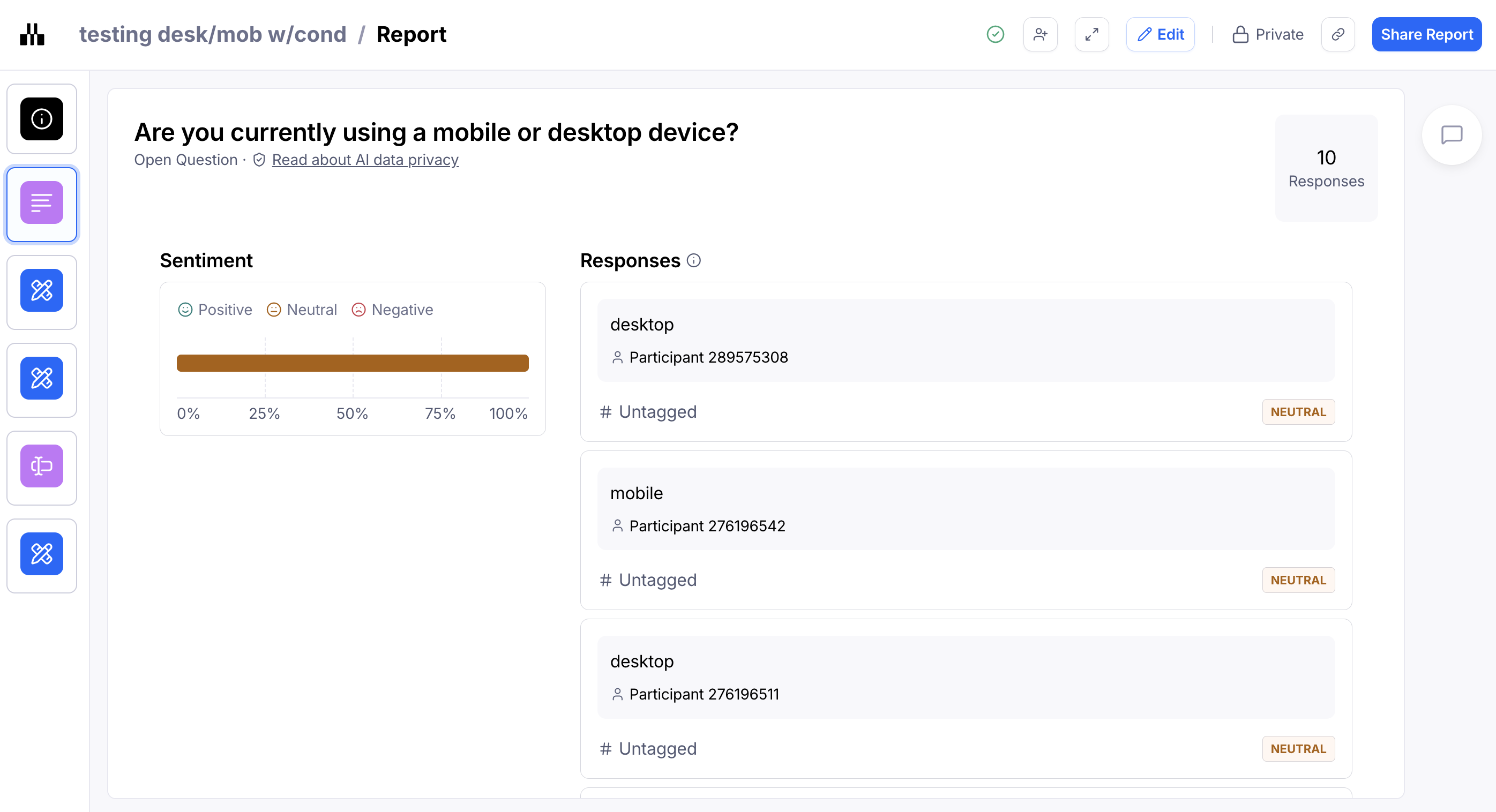Select the open question block thumbnail
1496x812 pixels.
[x=42, y=203]
